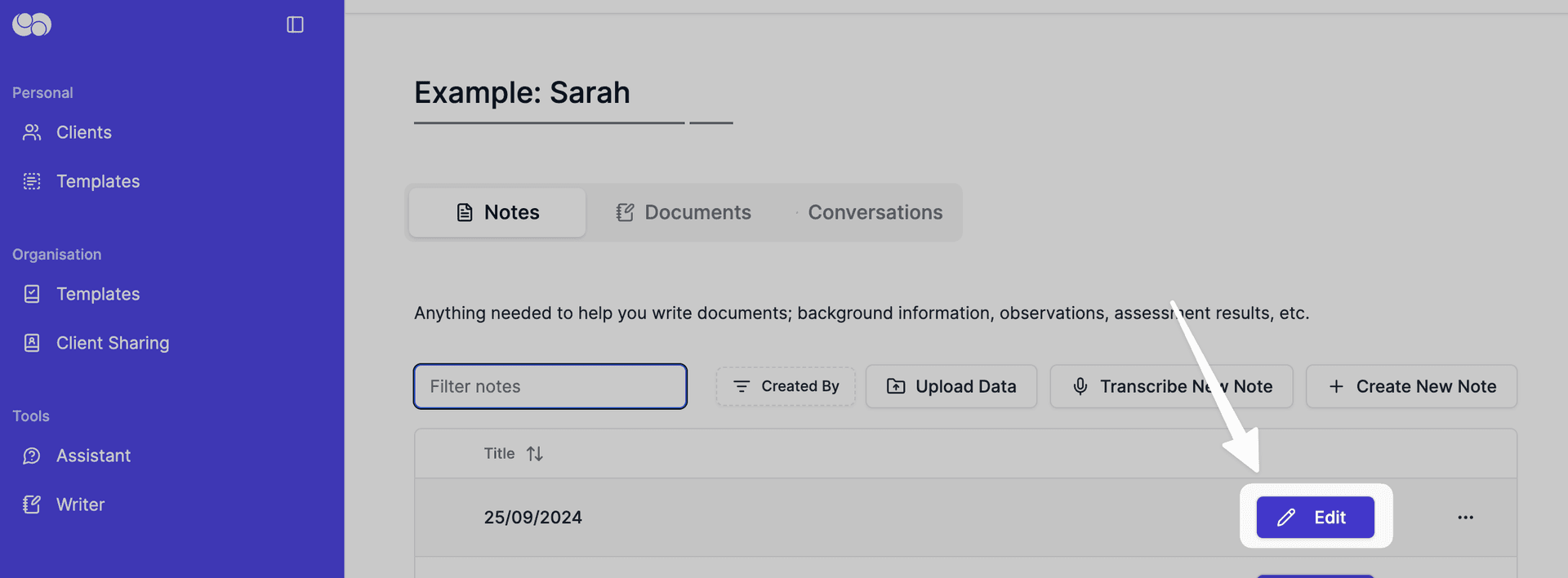
Task: Open Clients from the Personal section
Action: click(83, 132)
